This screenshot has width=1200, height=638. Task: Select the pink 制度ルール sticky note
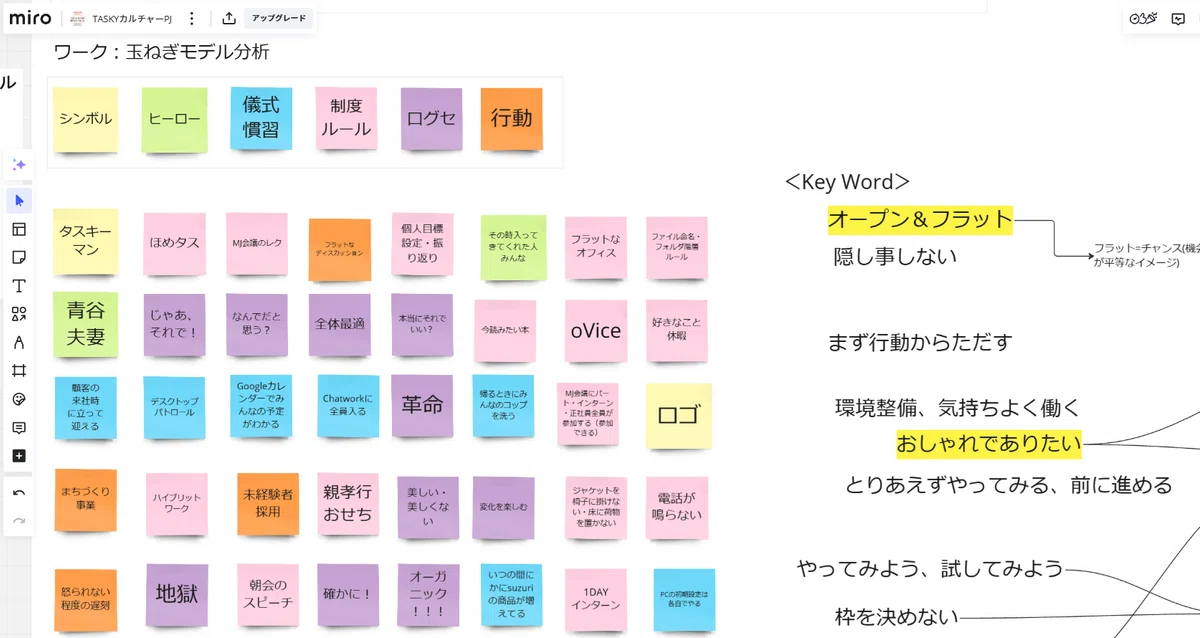[x=346, y=118]
